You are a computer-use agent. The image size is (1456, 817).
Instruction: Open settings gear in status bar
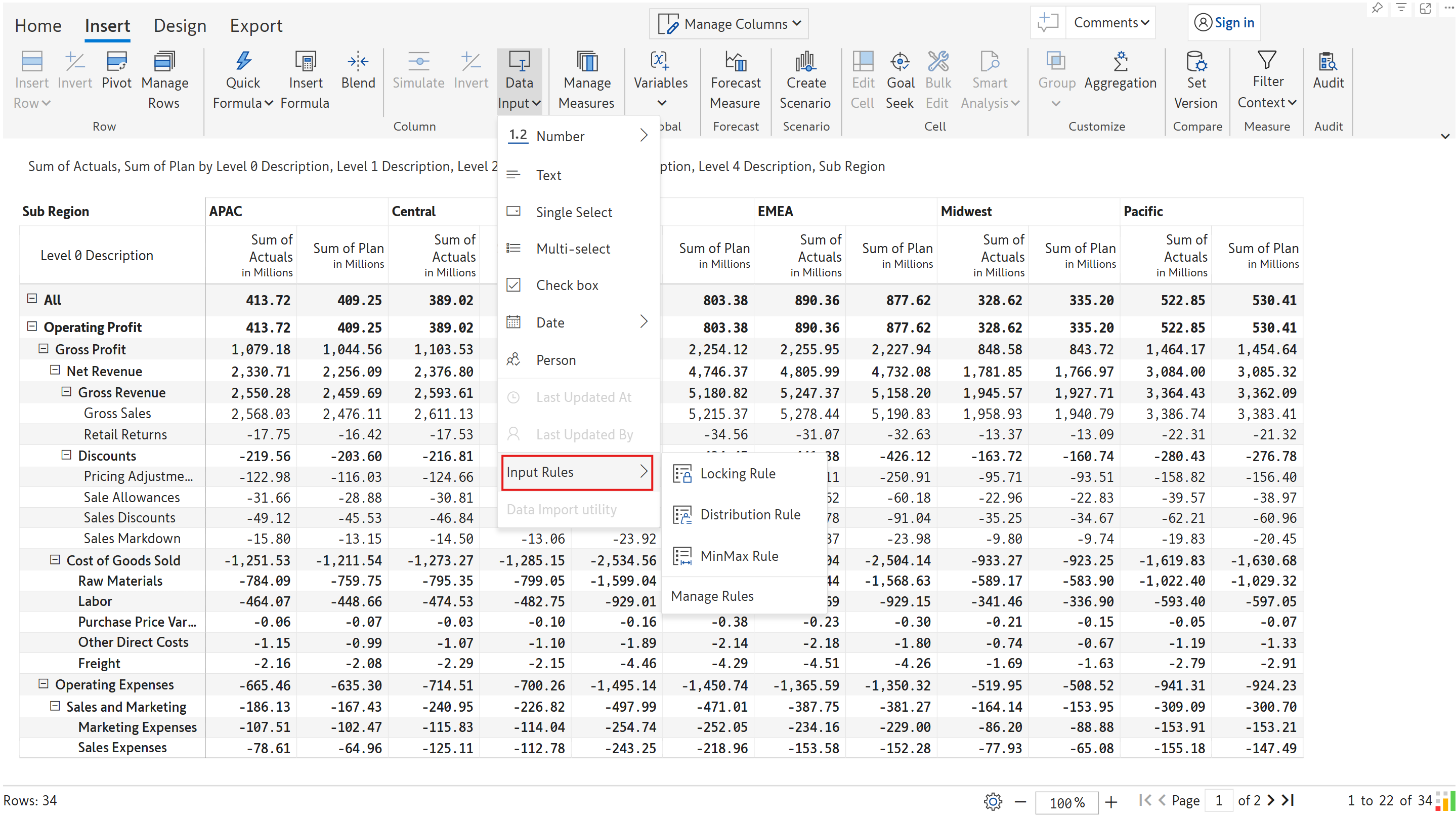pyautogui.click(x=993, y=801)
